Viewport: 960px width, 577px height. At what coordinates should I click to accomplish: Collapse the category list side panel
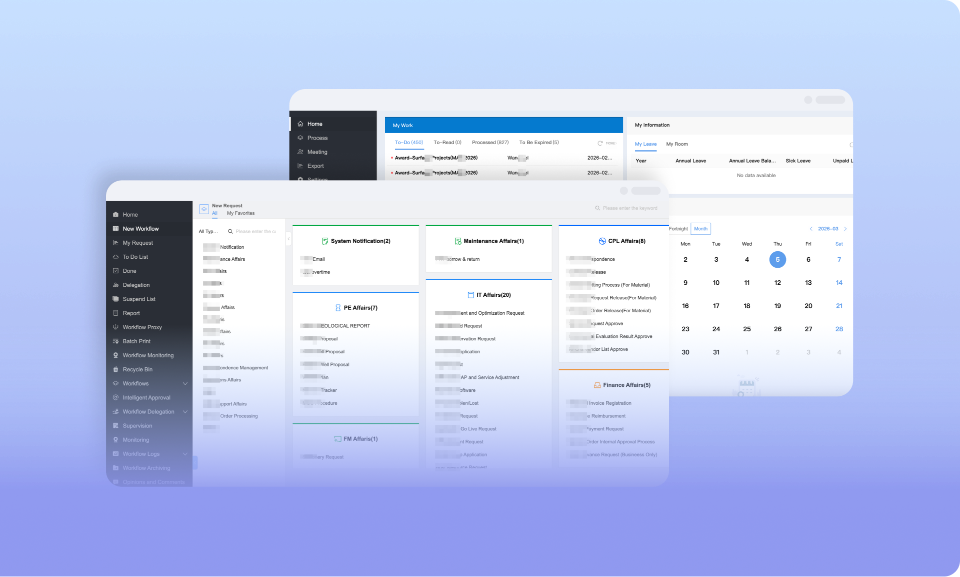288,240
